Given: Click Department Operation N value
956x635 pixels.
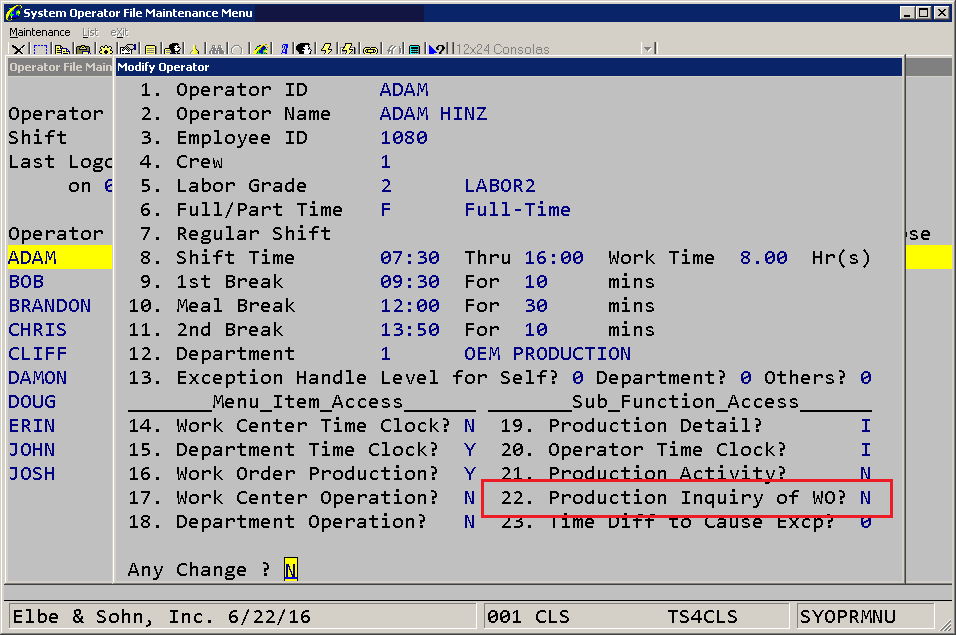Looking at the screenshot, I should point(469,522).
